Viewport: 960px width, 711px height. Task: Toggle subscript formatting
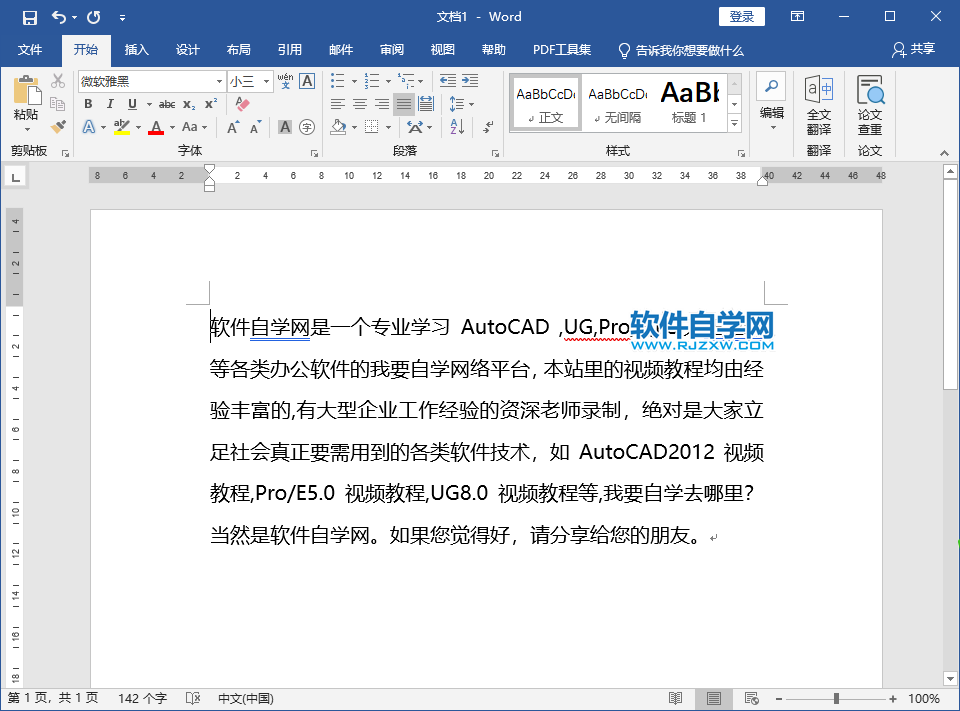click(x=189, y=104)
